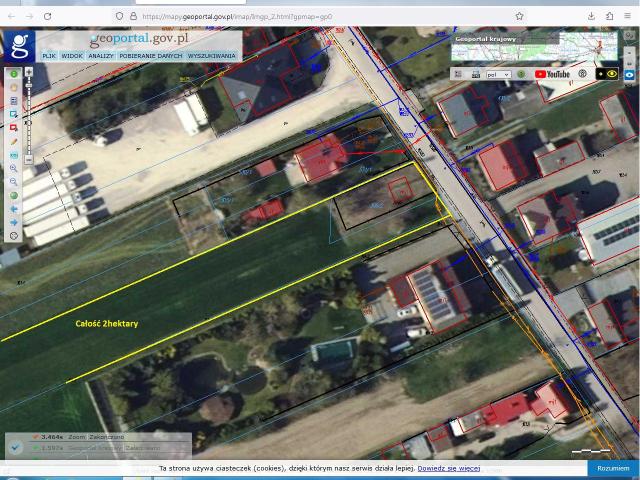This screenshot has height=480, width=640.
Task: Click plus on the zoom slider
Action: [28, 72]
